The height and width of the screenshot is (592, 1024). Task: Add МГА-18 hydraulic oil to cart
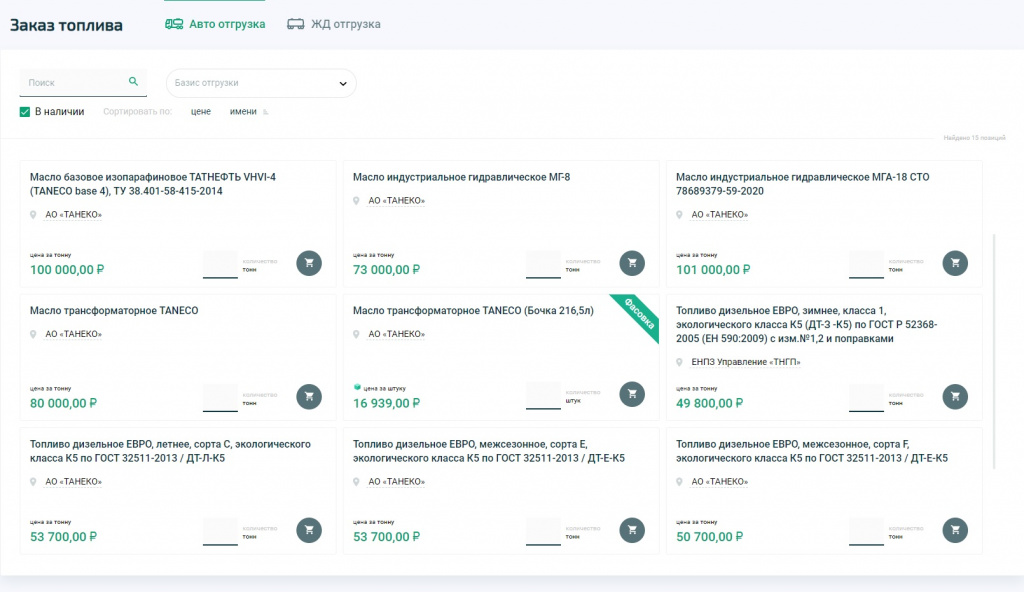point(955,263)
